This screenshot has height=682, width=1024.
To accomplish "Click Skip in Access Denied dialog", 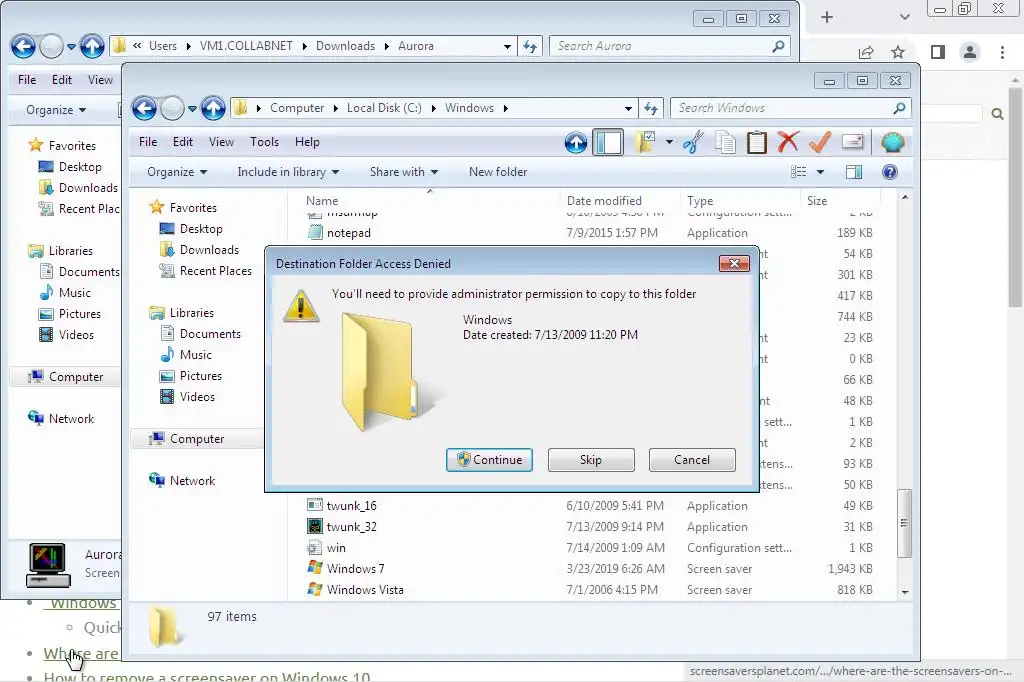I will click(x=591, y=460).
